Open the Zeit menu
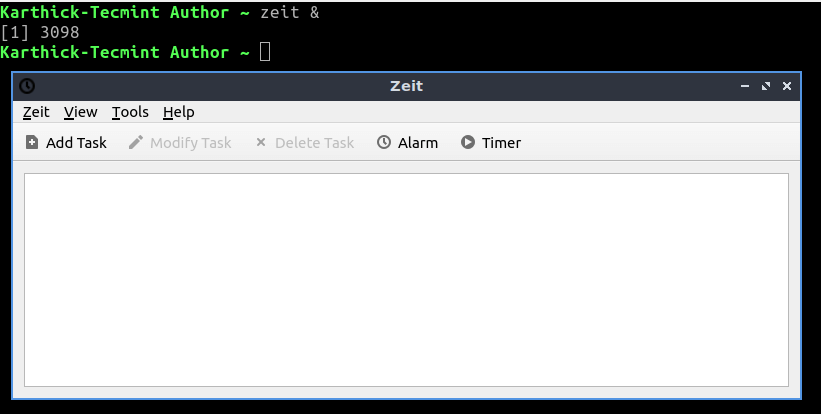The height and width of the screenshot is (414, 821). point(36,112)
